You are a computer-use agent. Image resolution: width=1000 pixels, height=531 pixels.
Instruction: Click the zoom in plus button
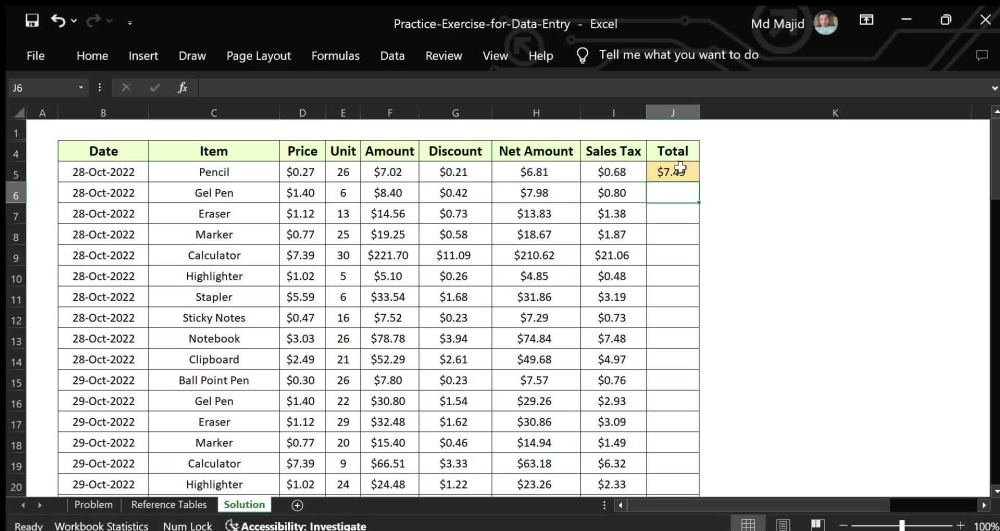960,525
